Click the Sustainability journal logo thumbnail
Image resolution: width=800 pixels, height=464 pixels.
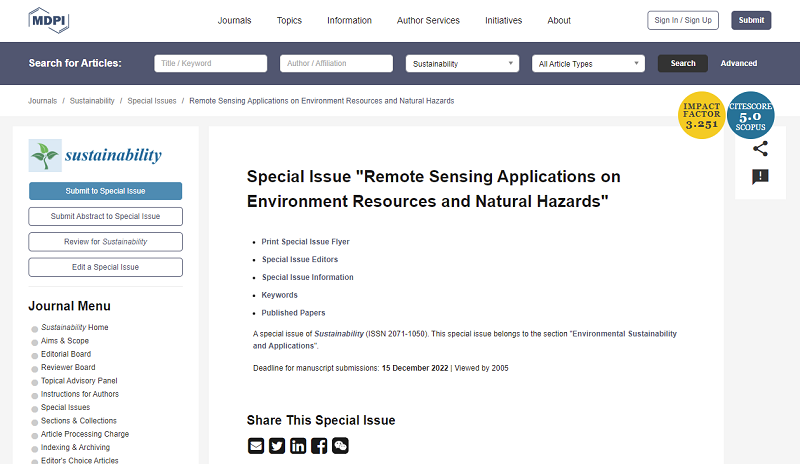45,155
